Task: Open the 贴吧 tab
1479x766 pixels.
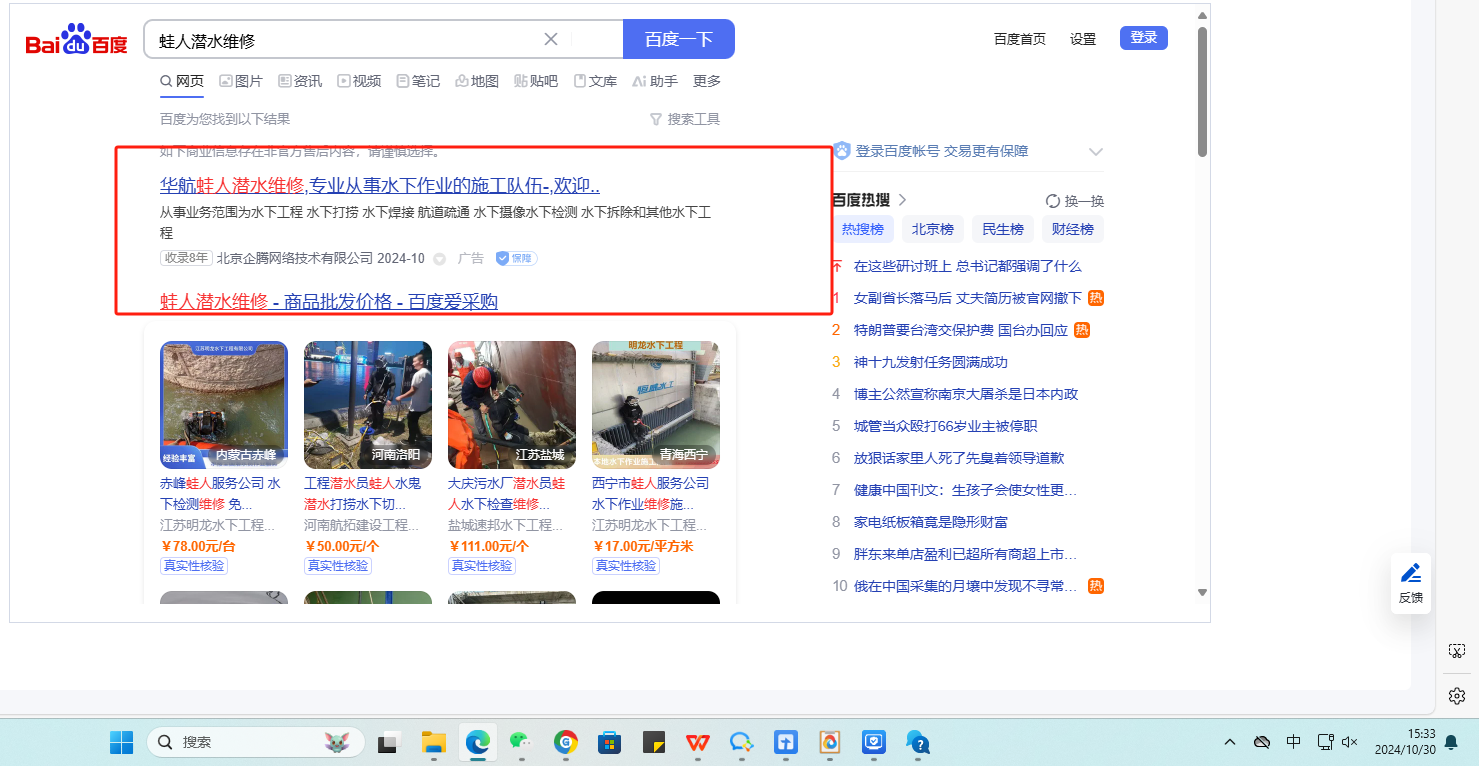Action: tap(536, 81)
